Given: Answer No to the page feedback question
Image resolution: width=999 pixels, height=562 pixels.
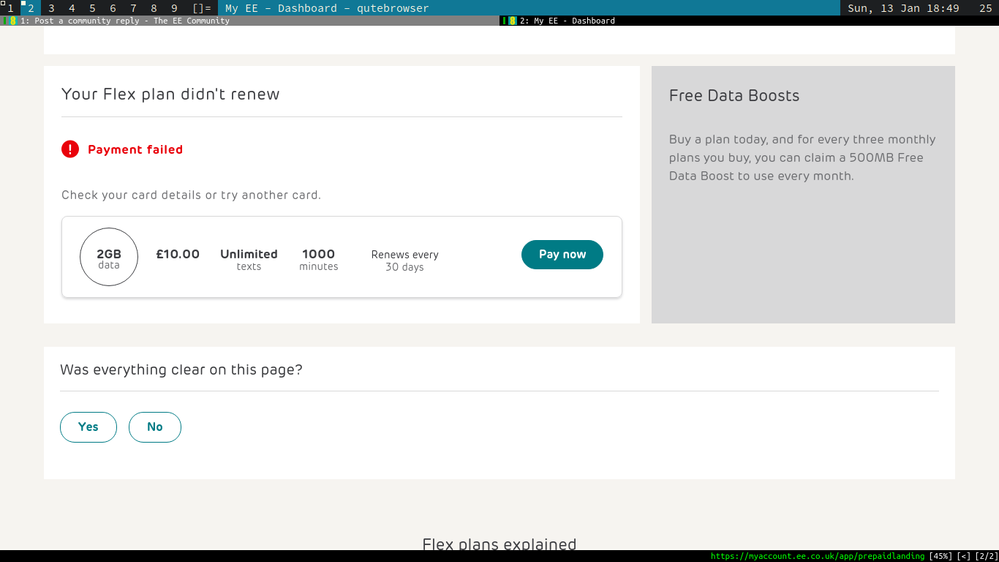Looking at the screenshot, I should coord(154,427).
